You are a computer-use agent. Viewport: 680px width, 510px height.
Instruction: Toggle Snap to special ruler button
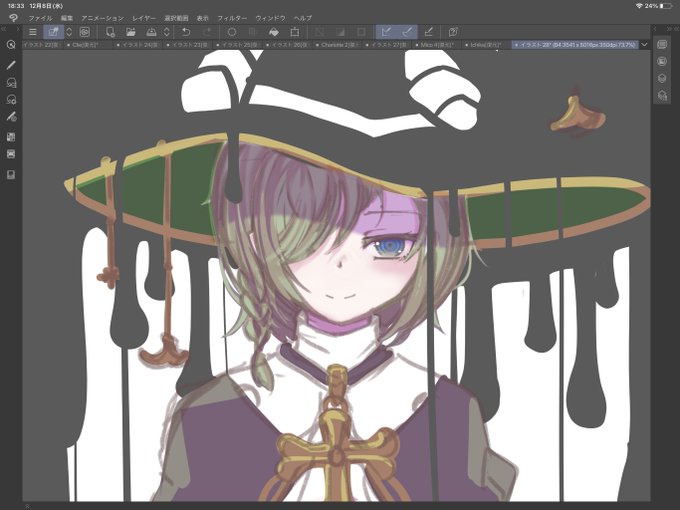coord(407,32)
